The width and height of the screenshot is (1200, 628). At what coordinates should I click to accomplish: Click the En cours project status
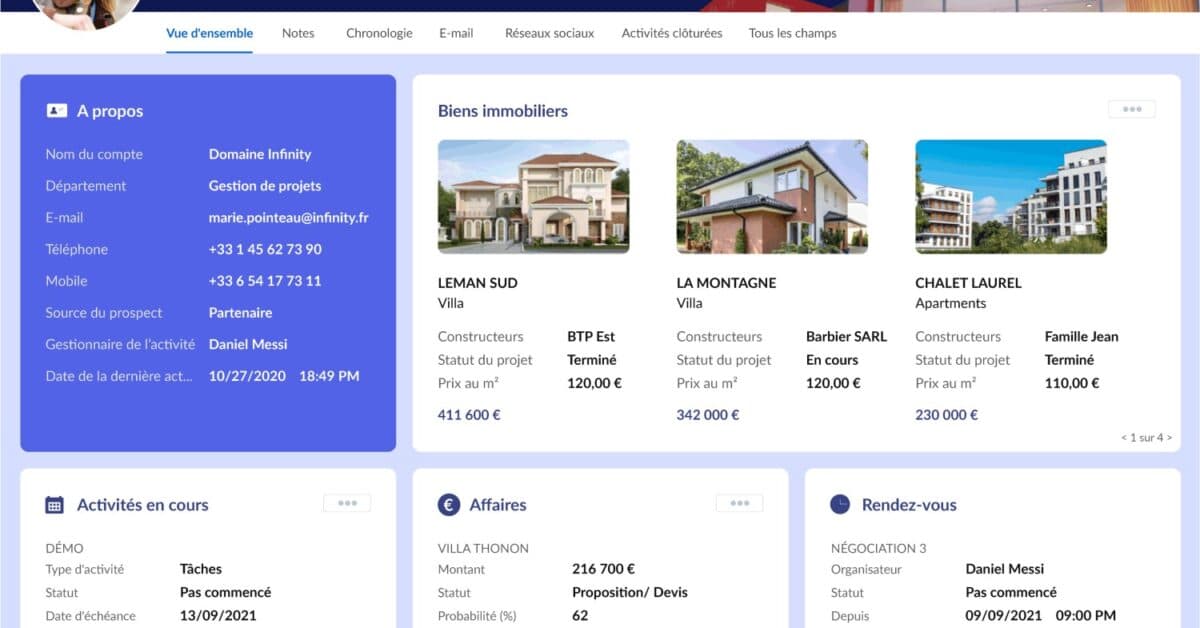tap(832, 360)
